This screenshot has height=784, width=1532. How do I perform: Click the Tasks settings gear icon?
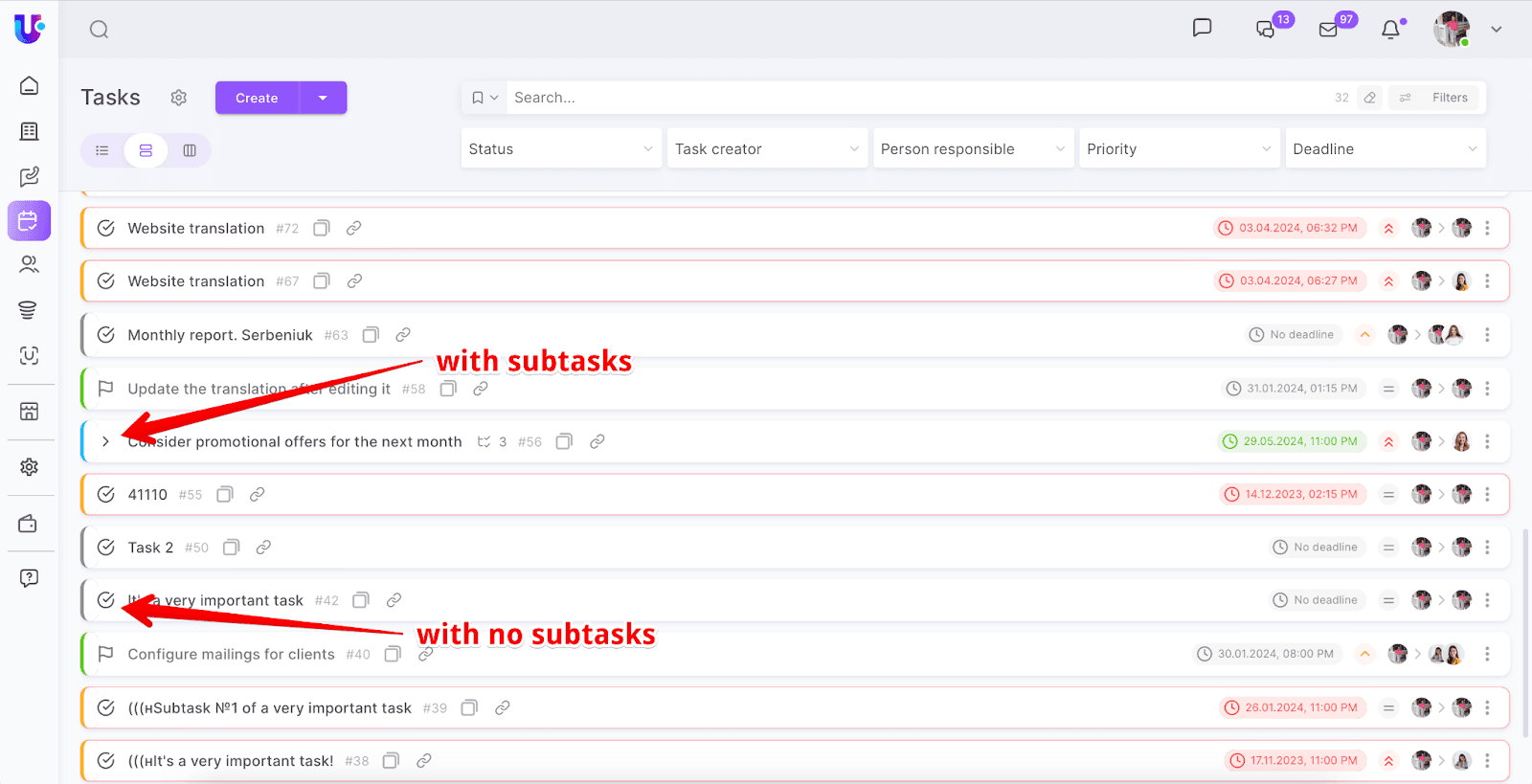pyautogui.click(x=179, y=98)
